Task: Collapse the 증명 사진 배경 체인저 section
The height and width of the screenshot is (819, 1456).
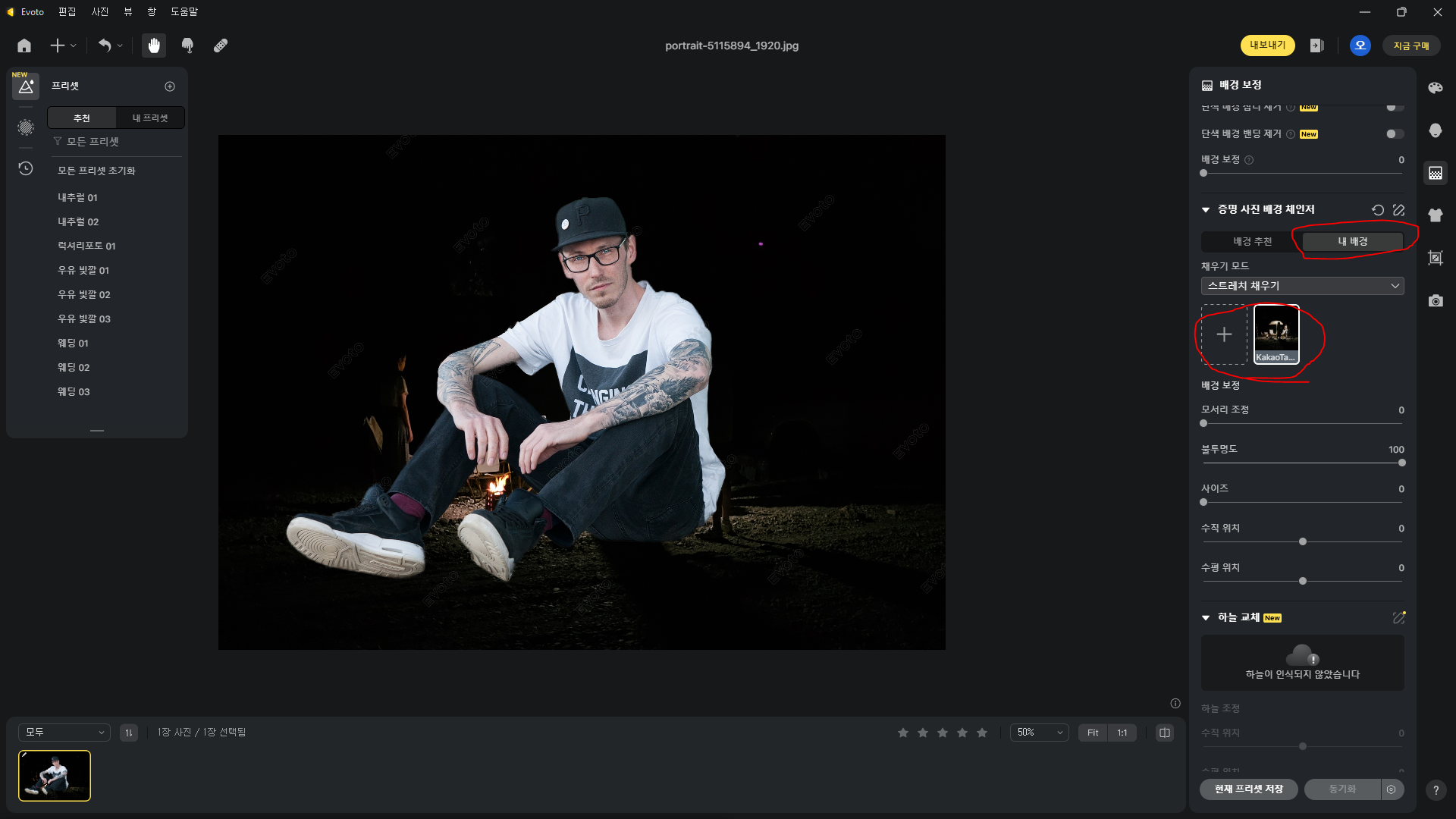Action: pos(1206,210)
